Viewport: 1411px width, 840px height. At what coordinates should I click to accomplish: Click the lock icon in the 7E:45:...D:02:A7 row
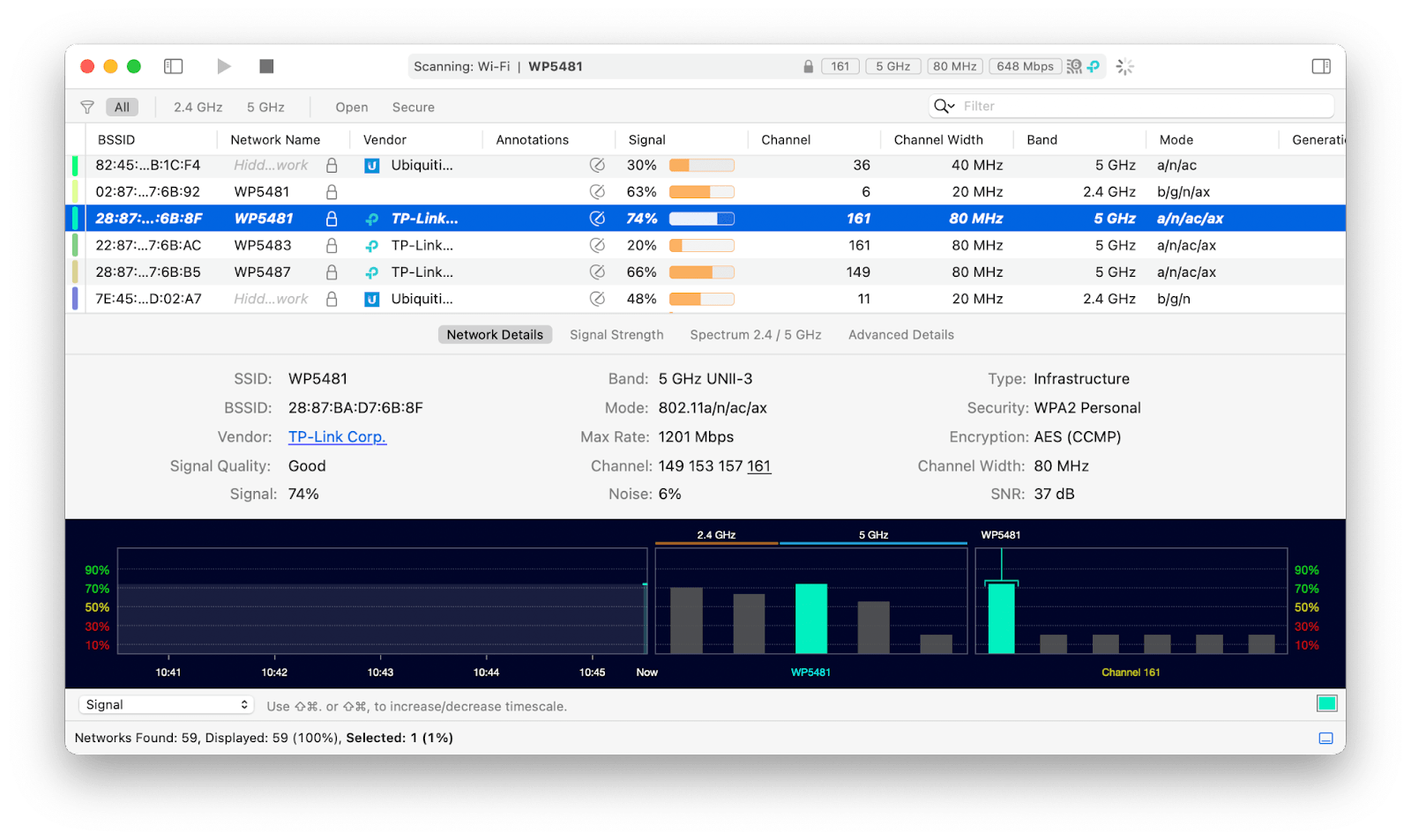(x=332, y=299)
